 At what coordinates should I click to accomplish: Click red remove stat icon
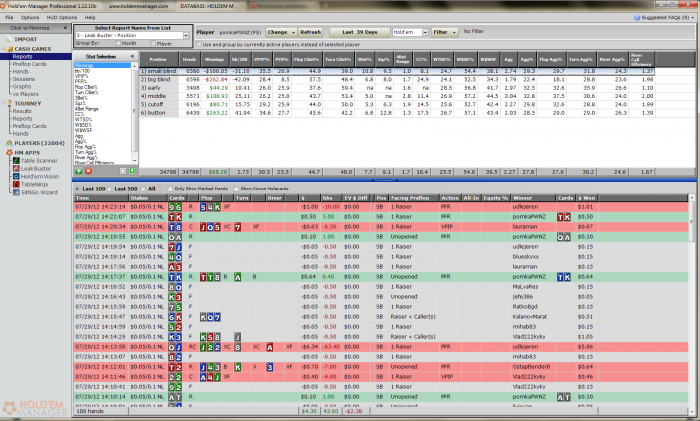point(88,171)
